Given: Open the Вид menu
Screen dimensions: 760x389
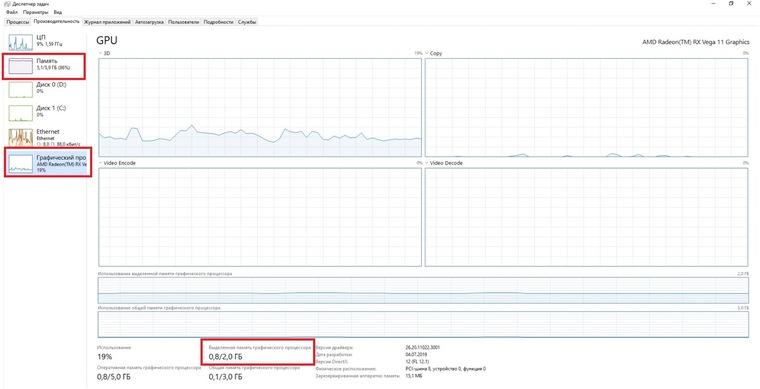Looking at the screenshot, I should point(58,12).
